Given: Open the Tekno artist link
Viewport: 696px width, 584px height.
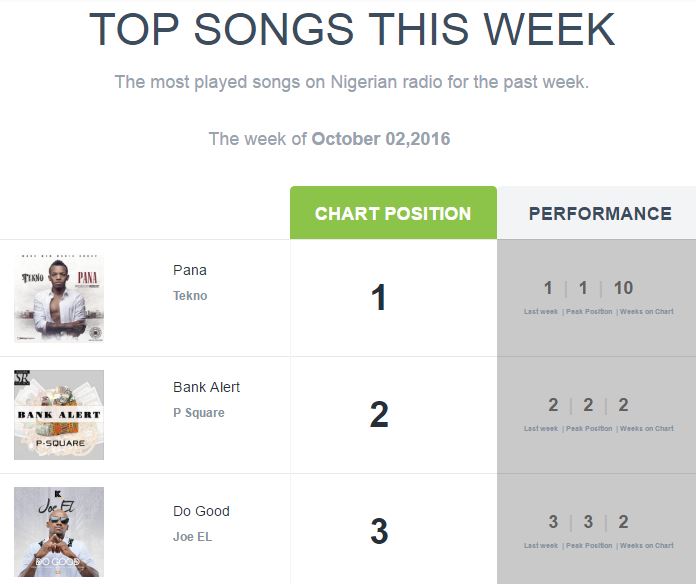Looking at the screenshot, I should click(190, 296).
